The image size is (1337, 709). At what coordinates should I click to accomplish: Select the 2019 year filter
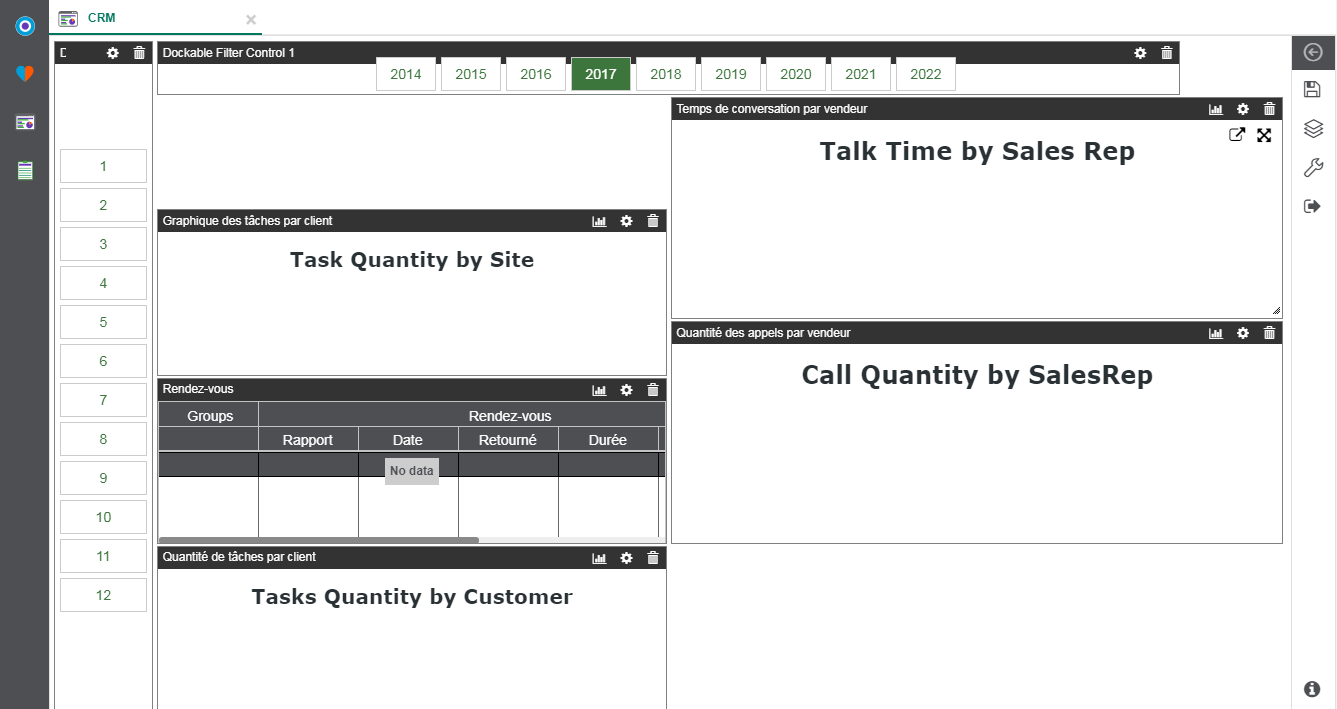tap(730, 74)
